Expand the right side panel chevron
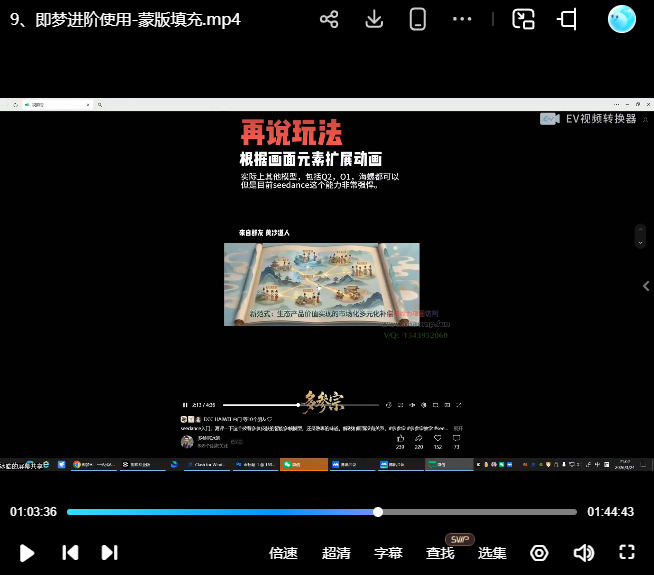 (x=645, y=286)
